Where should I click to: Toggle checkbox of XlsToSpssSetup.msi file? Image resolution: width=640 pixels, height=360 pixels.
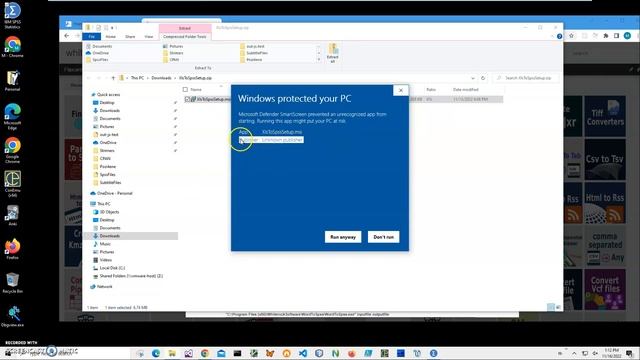pyautogui.click(x=187, y=99)
